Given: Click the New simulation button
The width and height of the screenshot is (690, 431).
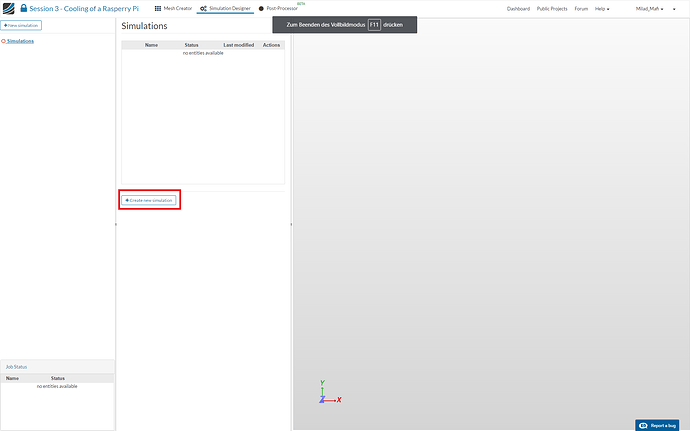Looking at the screenshot, I should [x=21, y=26].
